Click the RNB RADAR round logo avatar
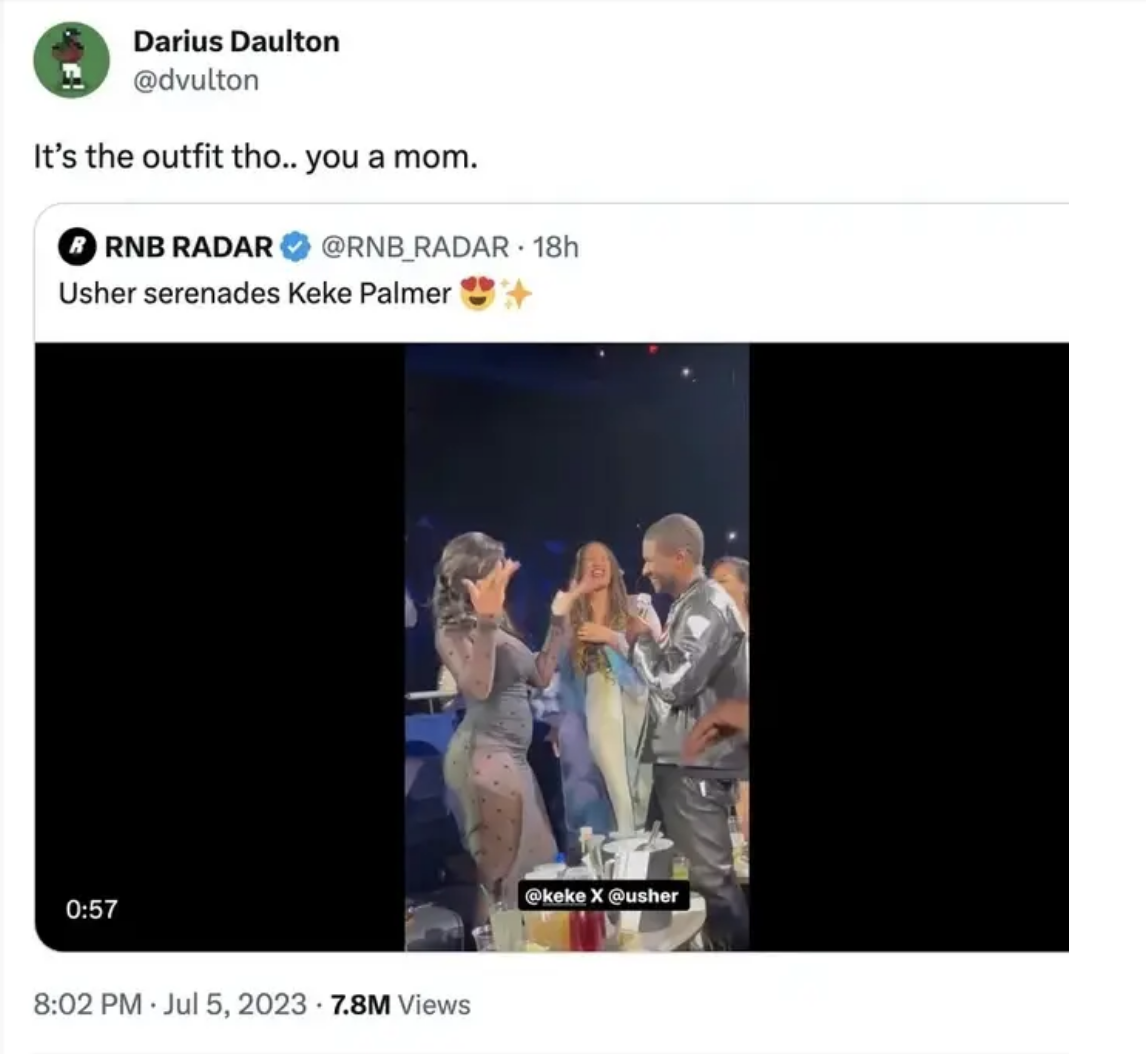 pyautogui.click(x=78, y=247)
